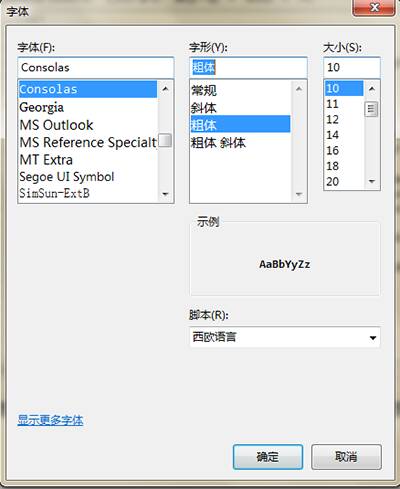Select 常规 font style
Image resolution: width=400 pixels, height=489 pixels.
pos(240,90)
